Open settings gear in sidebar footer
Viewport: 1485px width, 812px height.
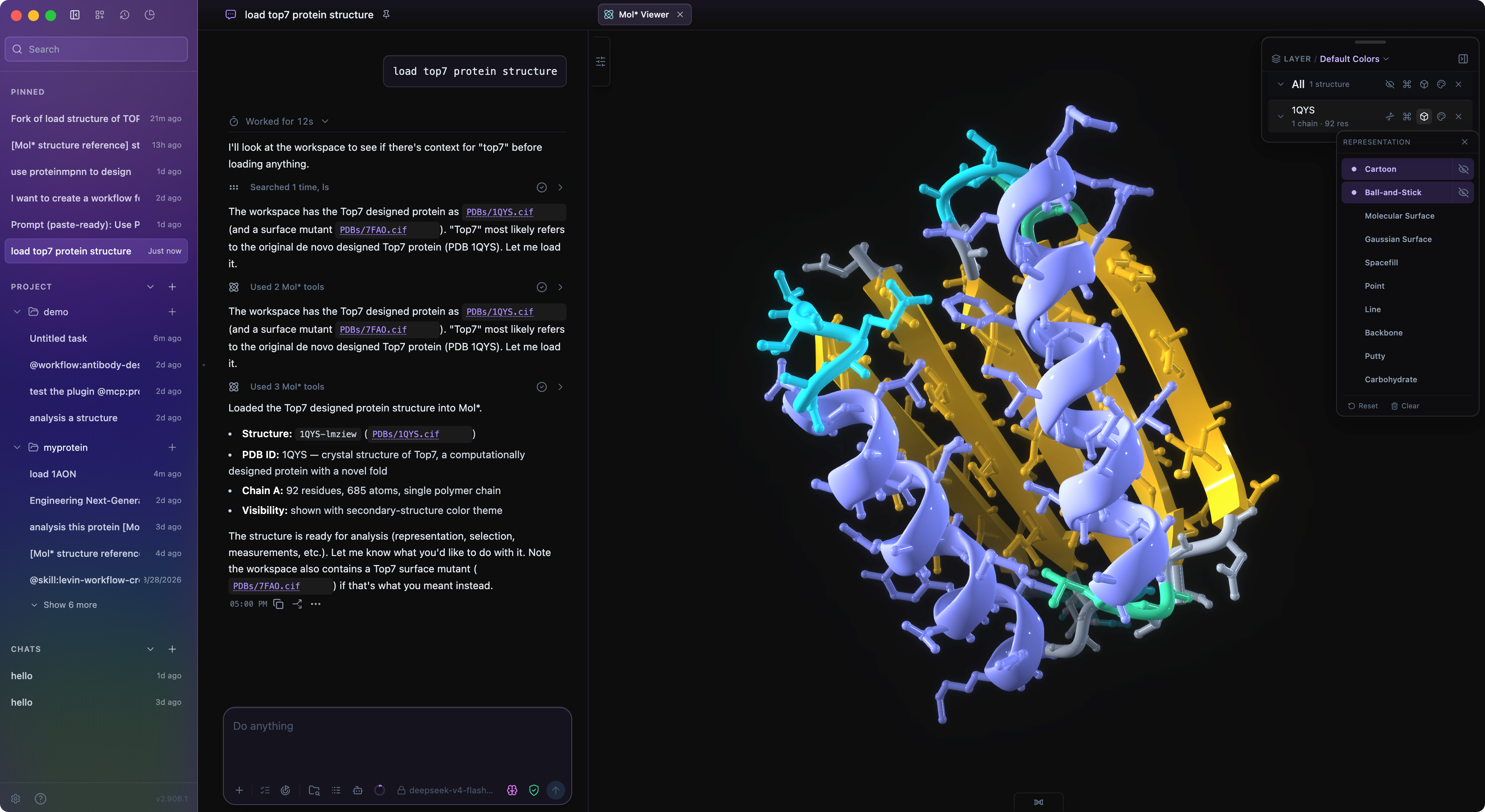click(16, 798)
